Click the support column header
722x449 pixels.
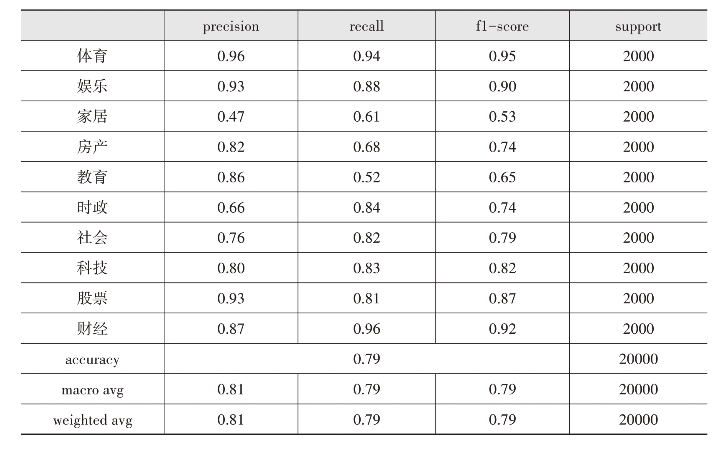click(638, 27)
